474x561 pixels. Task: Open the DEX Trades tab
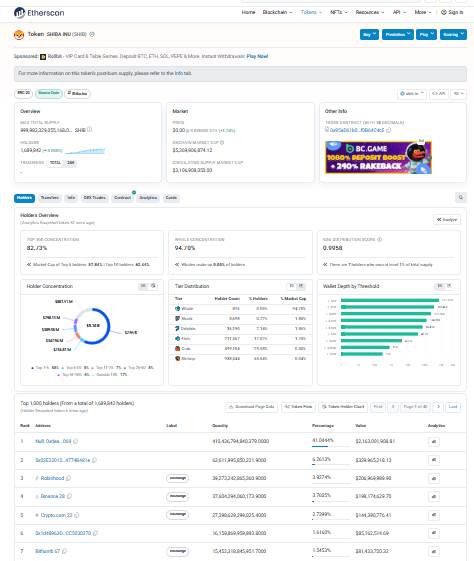(94, 198)
